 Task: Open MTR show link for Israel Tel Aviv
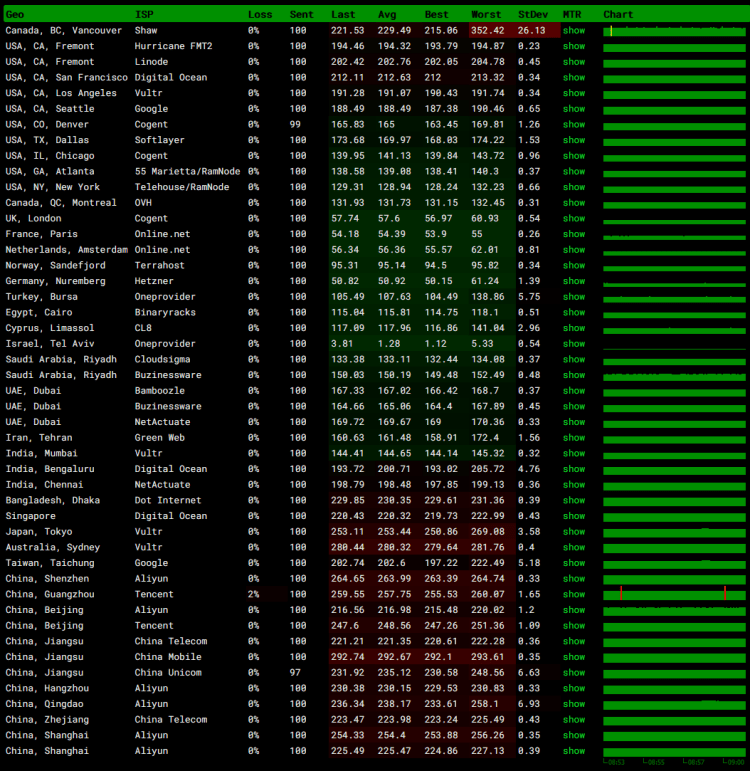(574, 344)
